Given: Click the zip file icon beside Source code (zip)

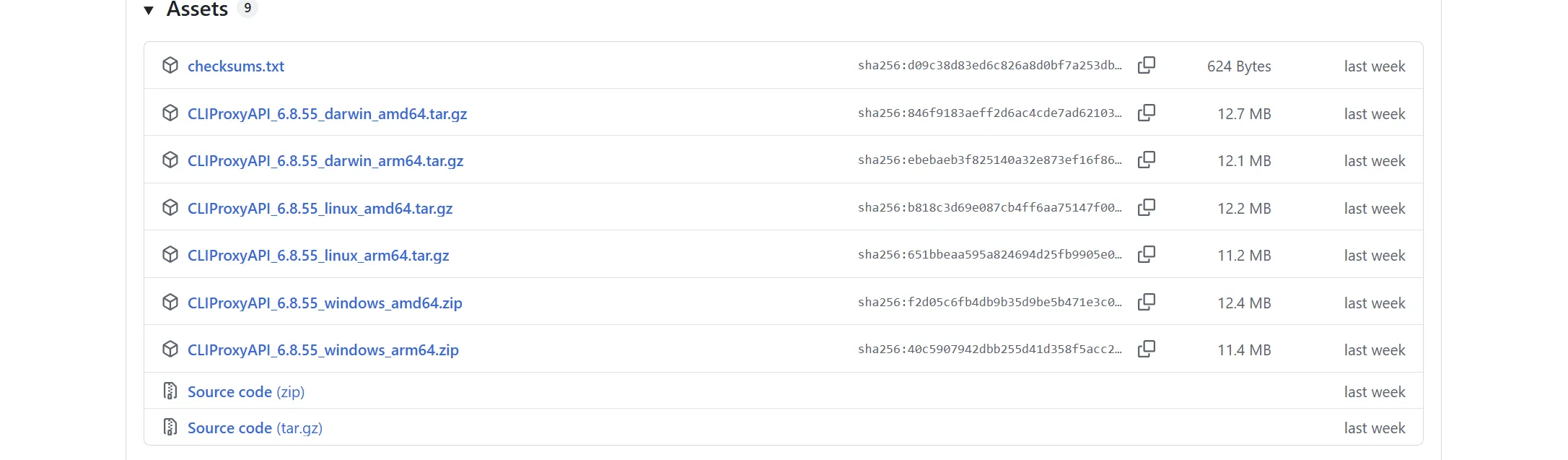Looking at the screenshot, I should coord(170,391).
